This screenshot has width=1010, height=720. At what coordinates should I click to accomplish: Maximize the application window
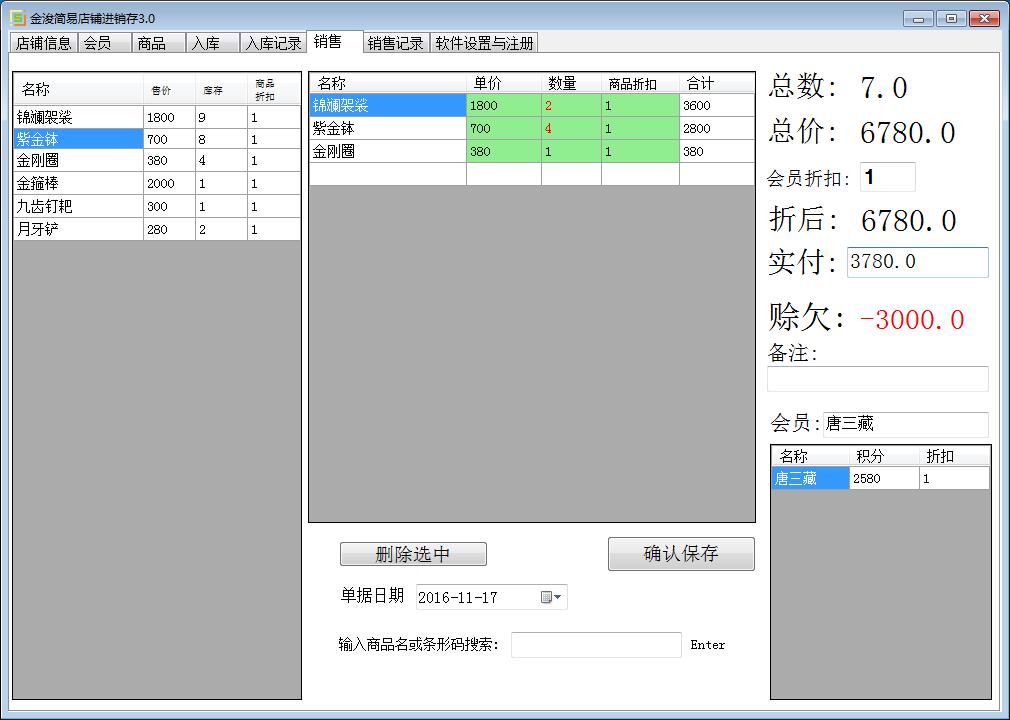coord(951,19)
